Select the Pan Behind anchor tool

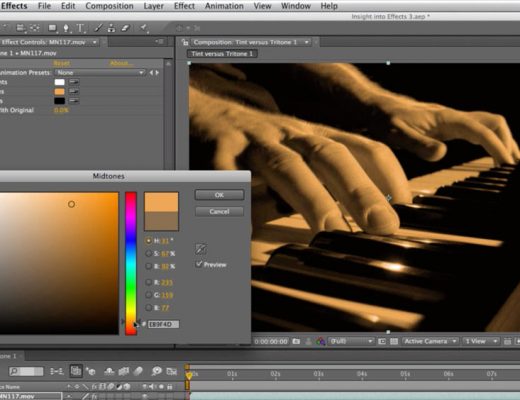coord(35,28)
